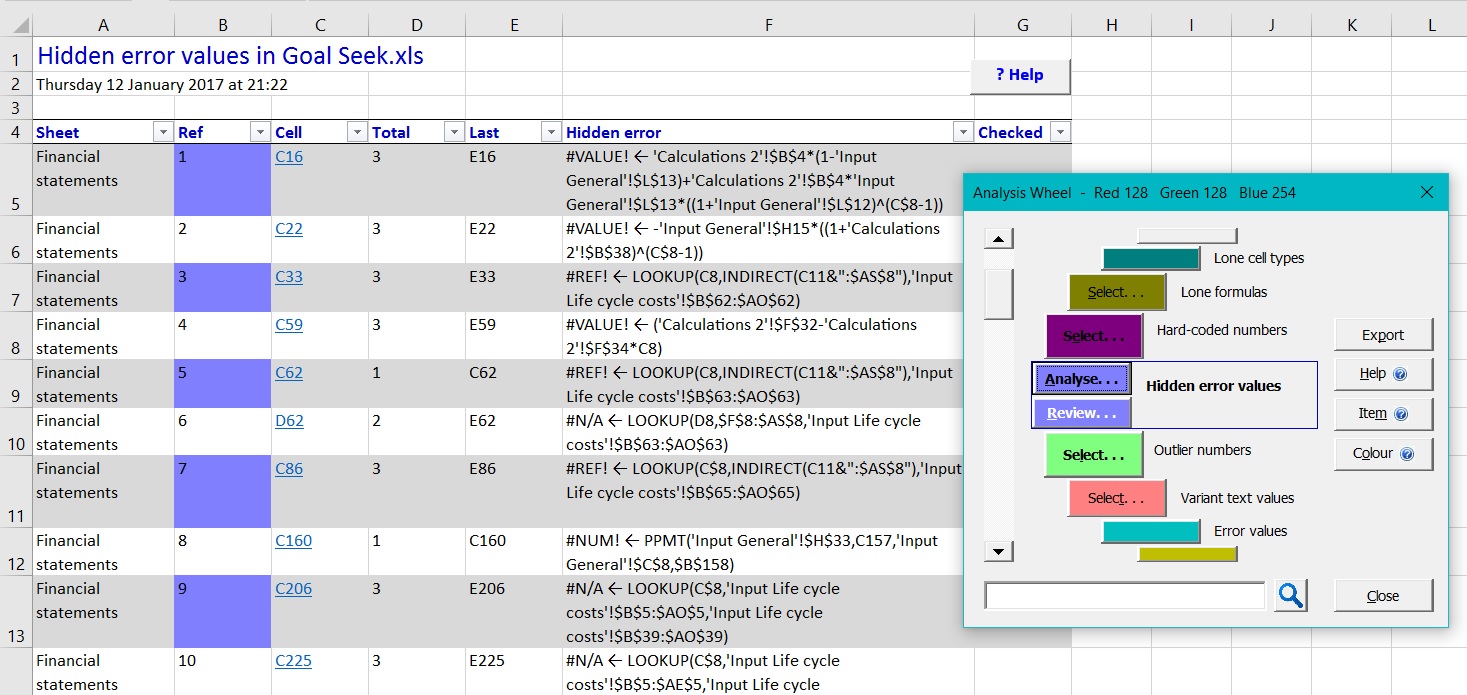Open the Ref column filter dropdown
Screen dimensions: 1467x695
click(x=260, y=132)
